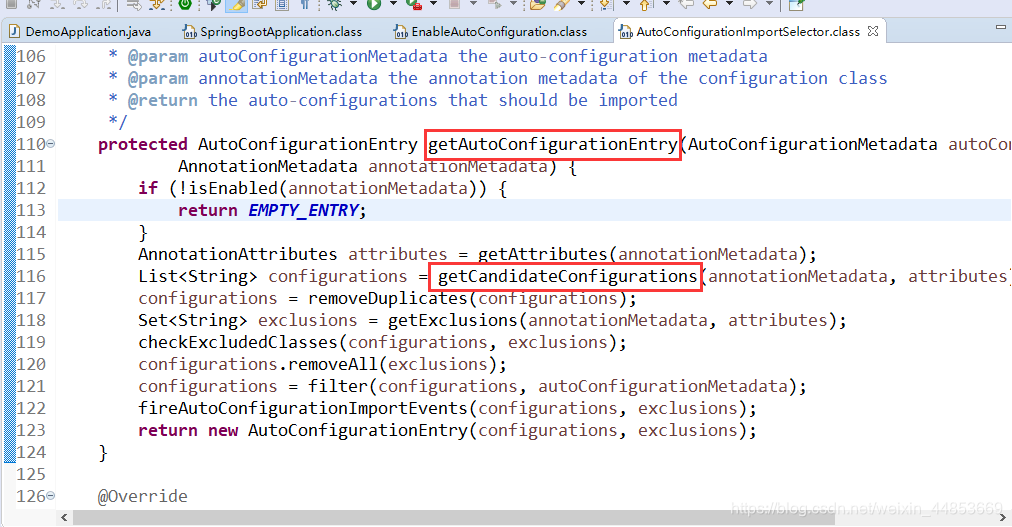Screen dimensions: 1012x527
Task: Click configurations.removeAll on line 120
Action: tap(258, 364)
